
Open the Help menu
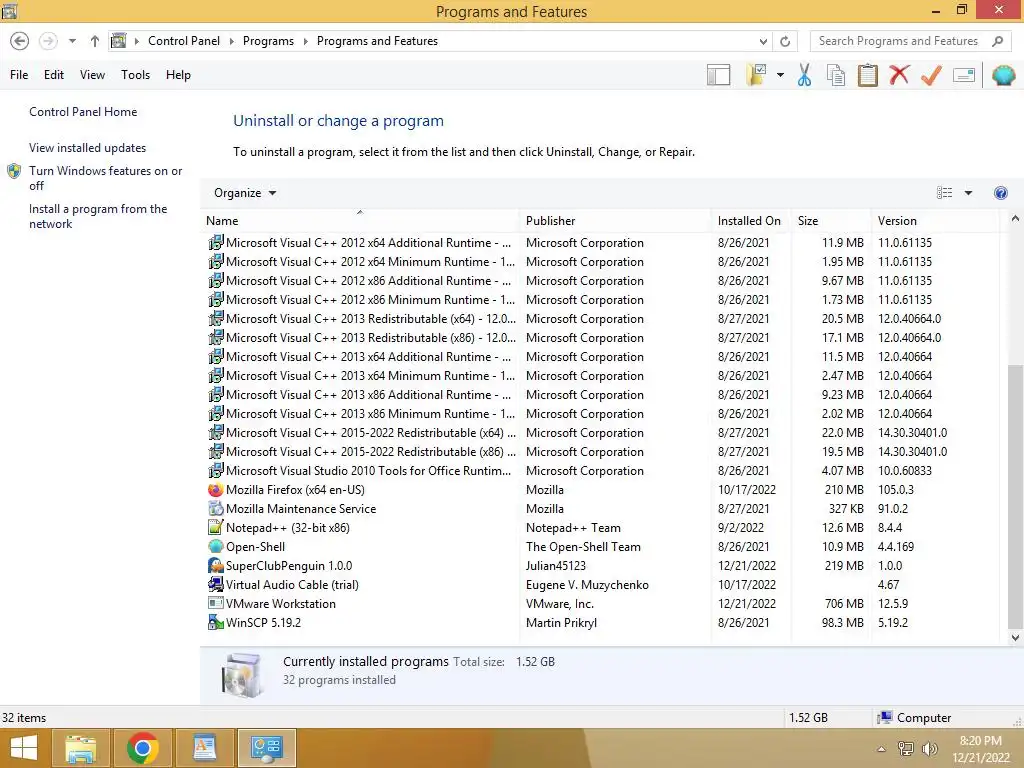(x=178, y=75)
